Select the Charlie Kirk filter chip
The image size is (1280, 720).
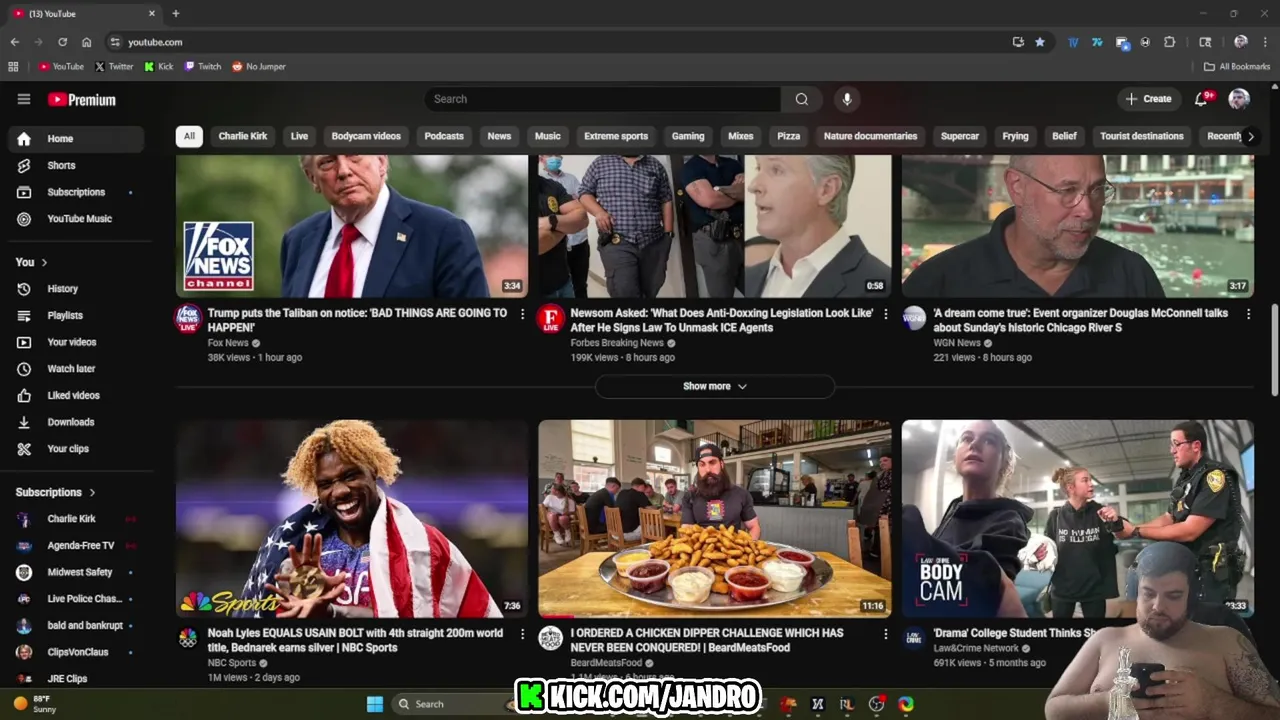click(243, 136)
